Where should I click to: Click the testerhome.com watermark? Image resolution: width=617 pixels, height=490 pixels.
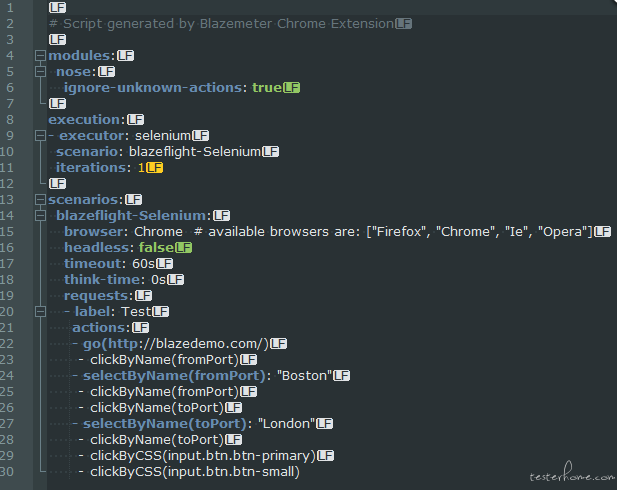coord(572,472)
